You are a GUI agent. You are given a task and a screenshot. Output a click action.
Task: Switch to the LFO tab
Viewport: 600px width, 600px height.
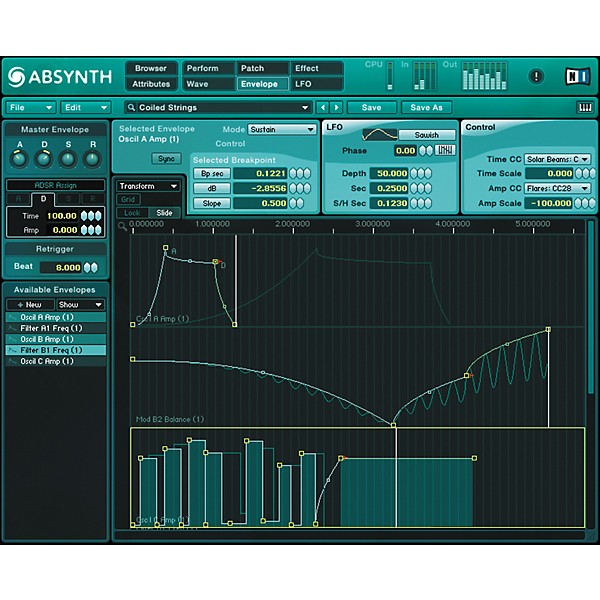[316, 84]
